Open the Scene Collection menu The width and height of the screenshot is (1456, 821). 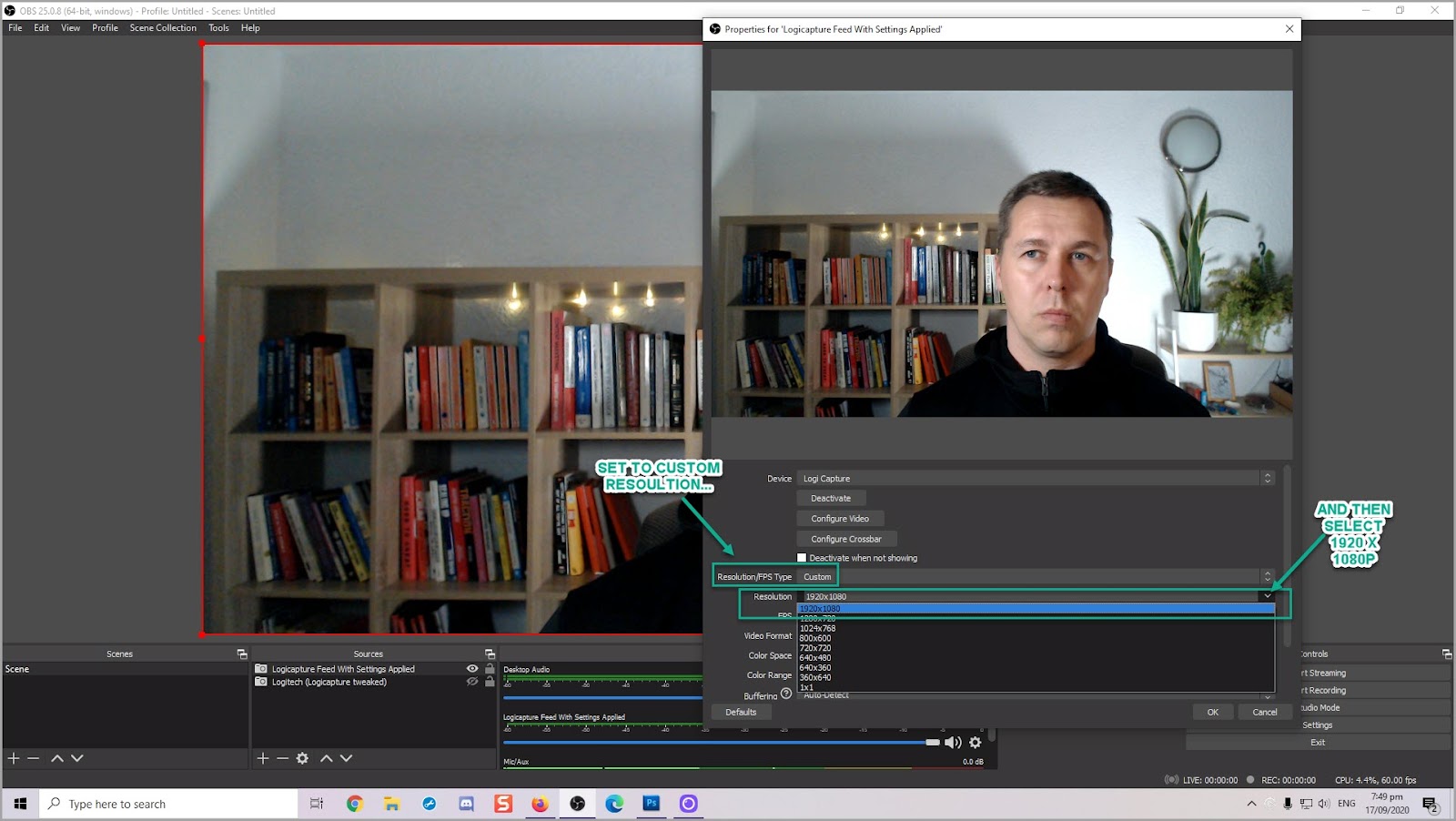point(163,28)
